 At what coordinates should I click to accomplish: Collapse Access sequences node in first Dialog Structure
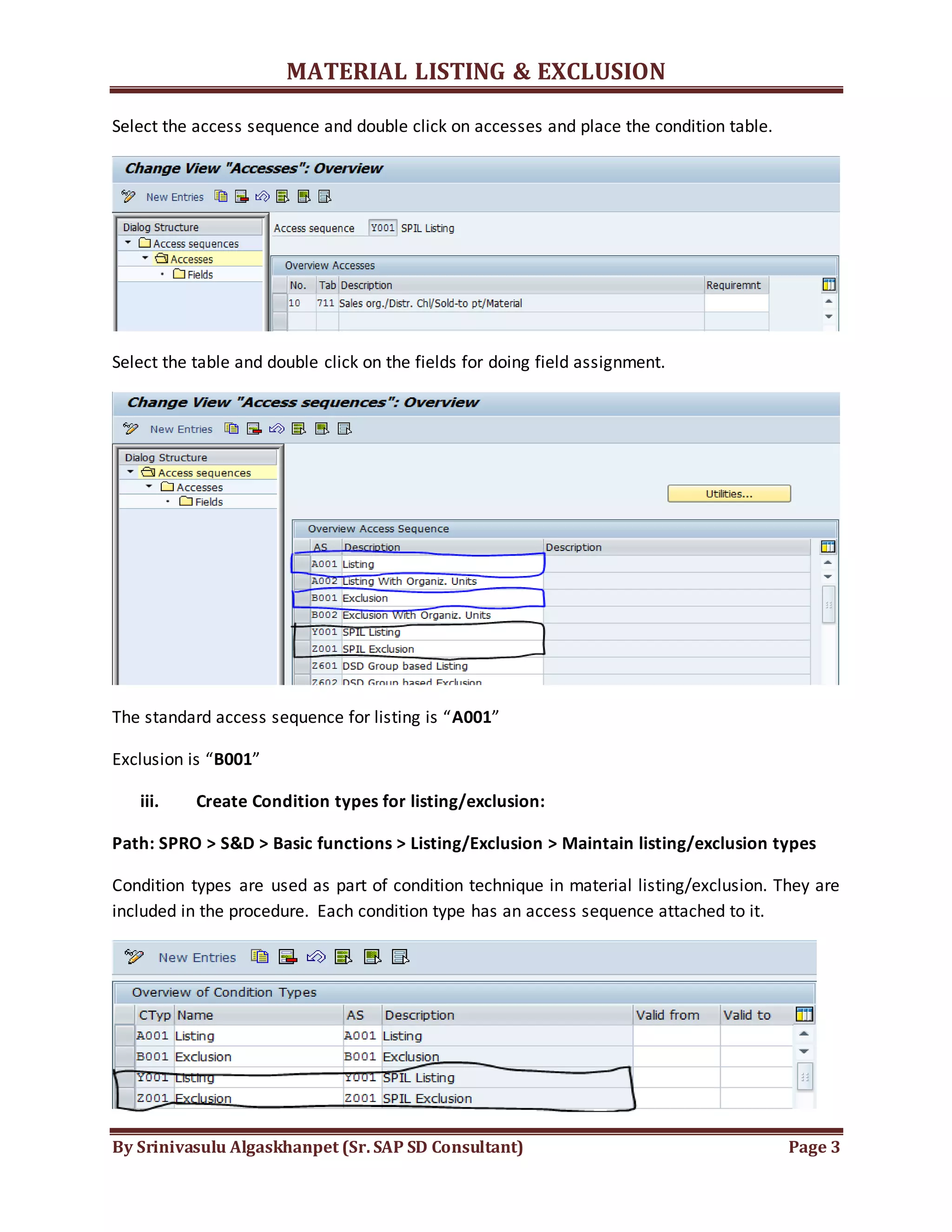coord(128,243)
